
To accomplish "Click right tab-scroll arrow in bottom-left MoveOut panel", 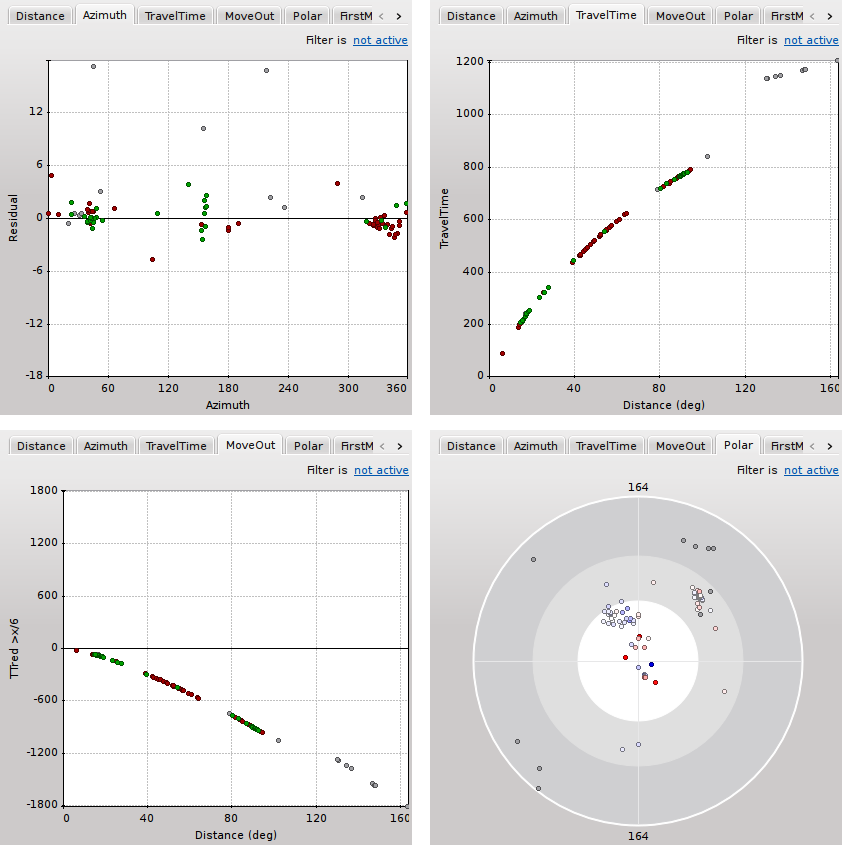I will click(402, 445).
